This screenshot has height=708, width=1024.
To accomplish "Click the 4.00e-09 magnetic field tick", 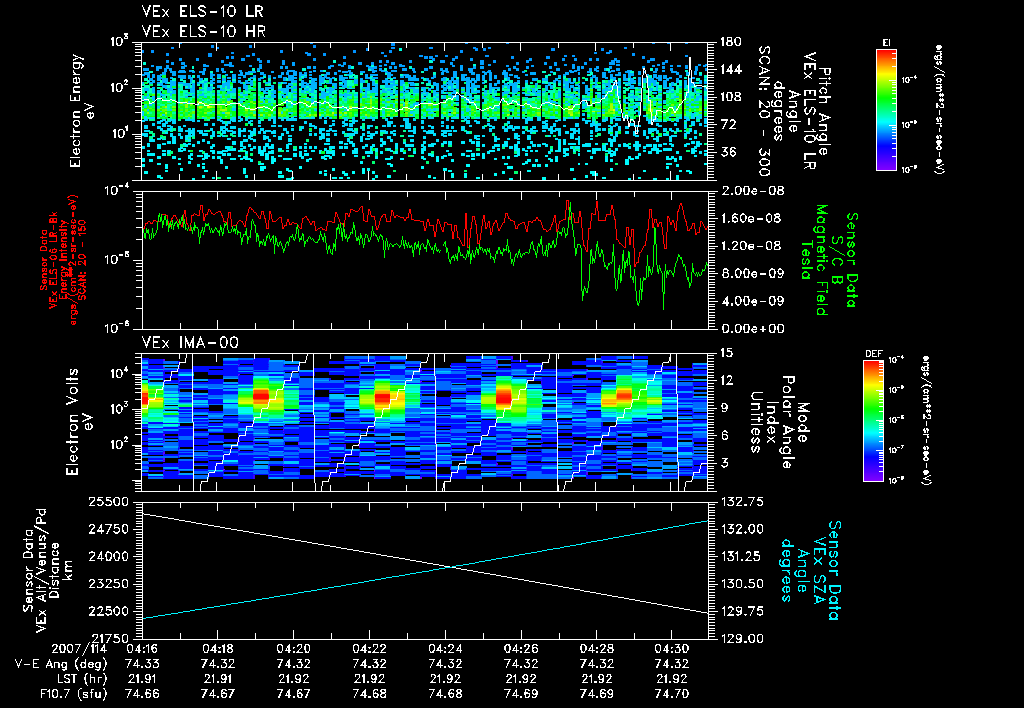I will (751, 301).
